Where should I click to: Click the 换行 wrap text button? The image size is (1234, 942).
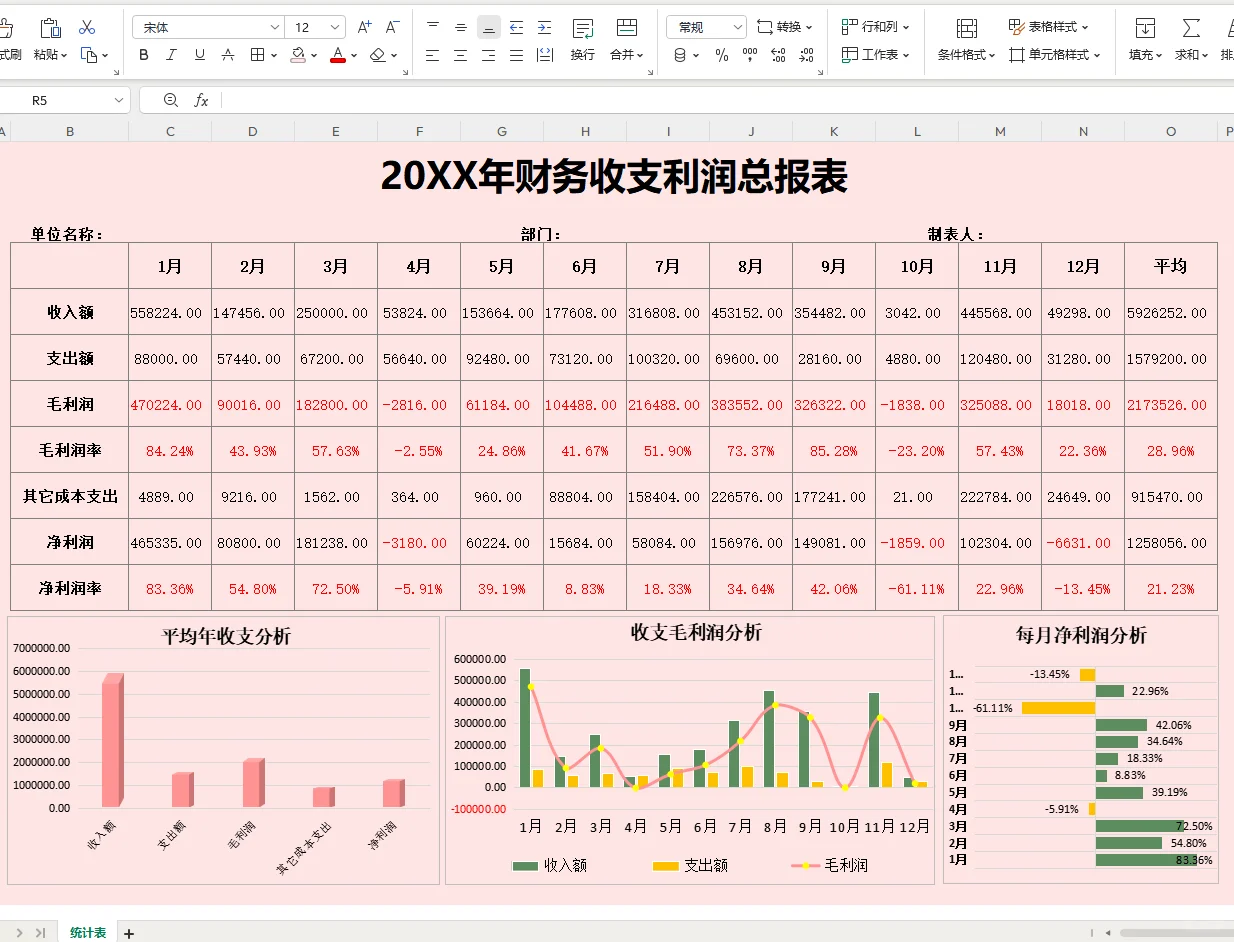(583, 40)
